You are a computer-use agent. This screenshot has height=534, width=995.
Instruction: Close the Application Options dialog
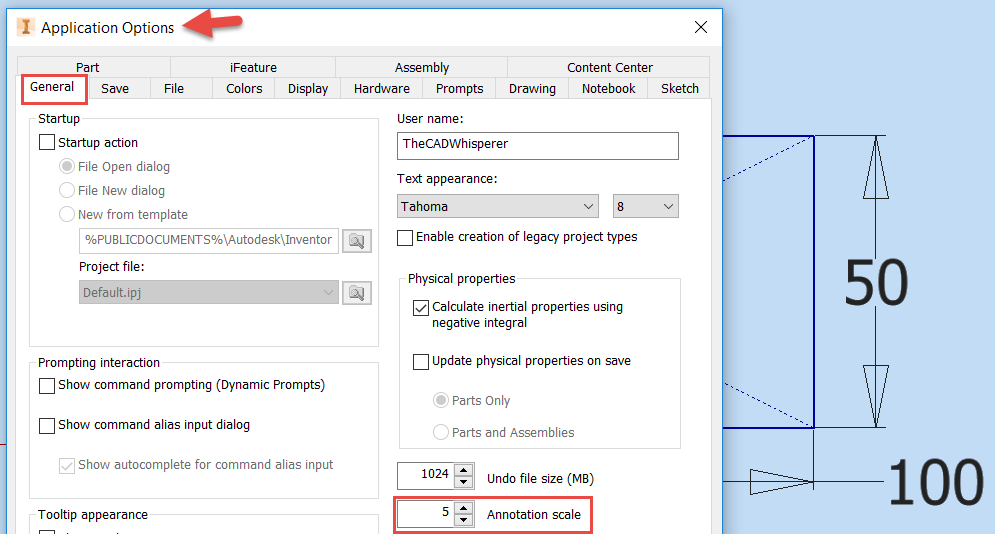pyautogui.click(x=701, y=27)
